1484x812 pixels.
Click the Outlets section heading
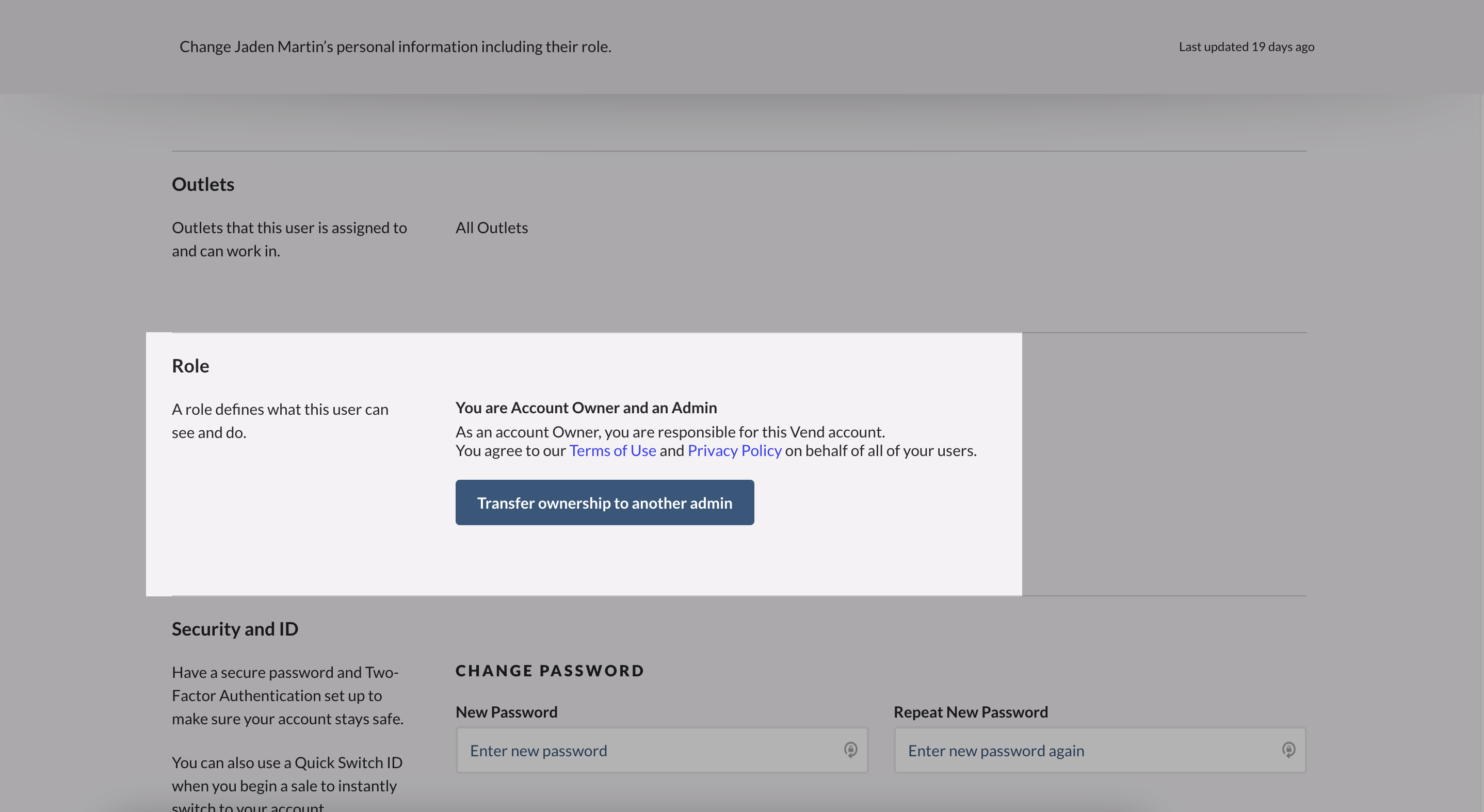point(203,184)
